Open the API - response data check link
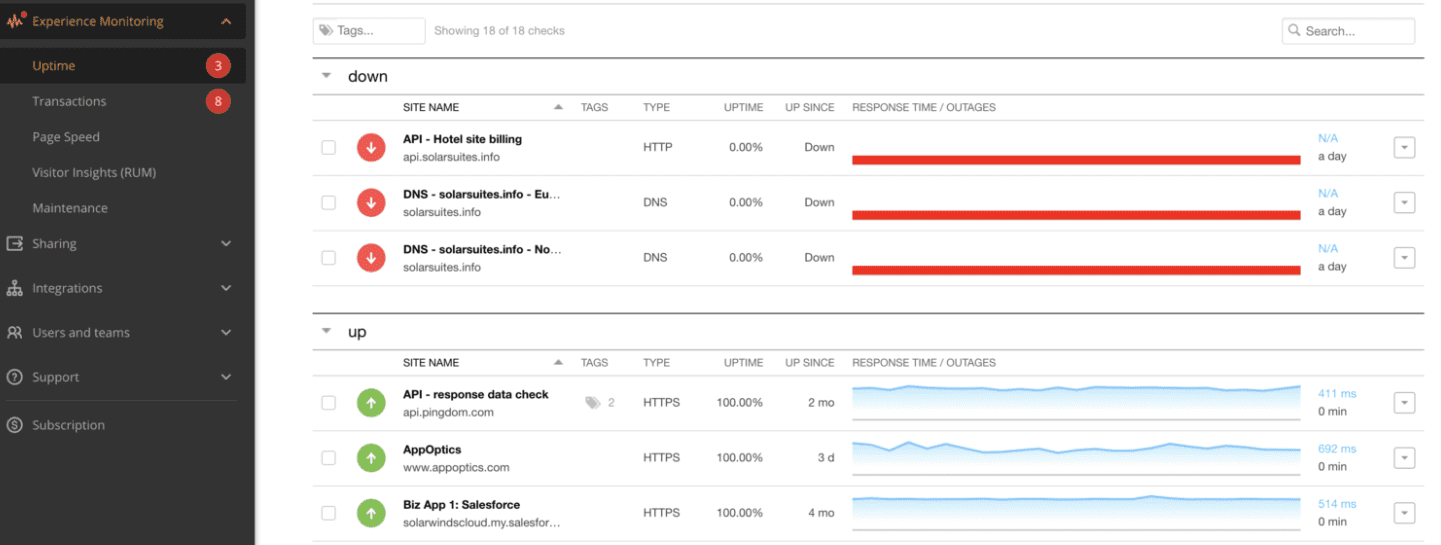 [476, 394]
